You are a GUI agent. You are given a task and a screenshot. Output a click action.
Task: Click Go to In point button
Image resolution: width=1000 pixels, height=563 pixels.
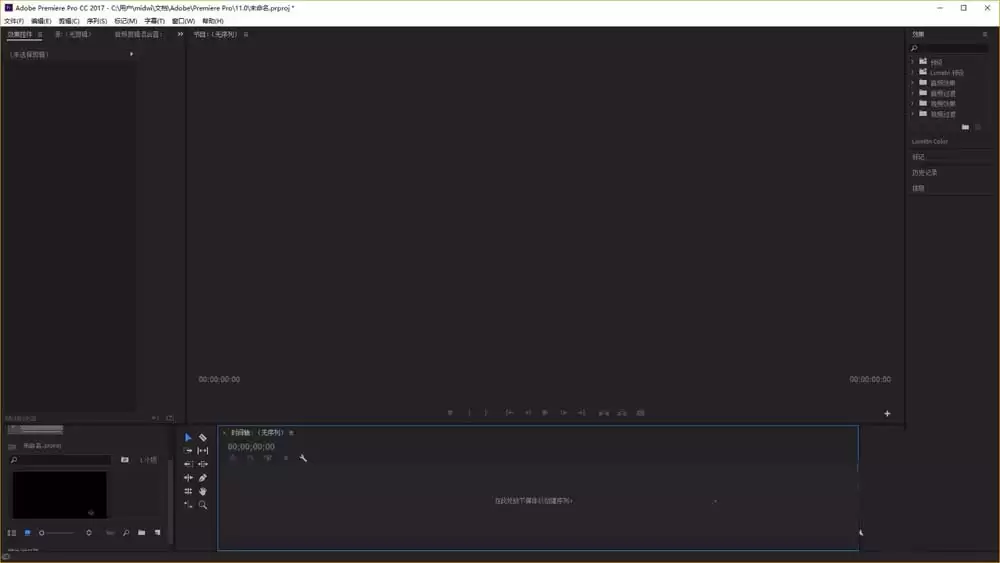509,413
